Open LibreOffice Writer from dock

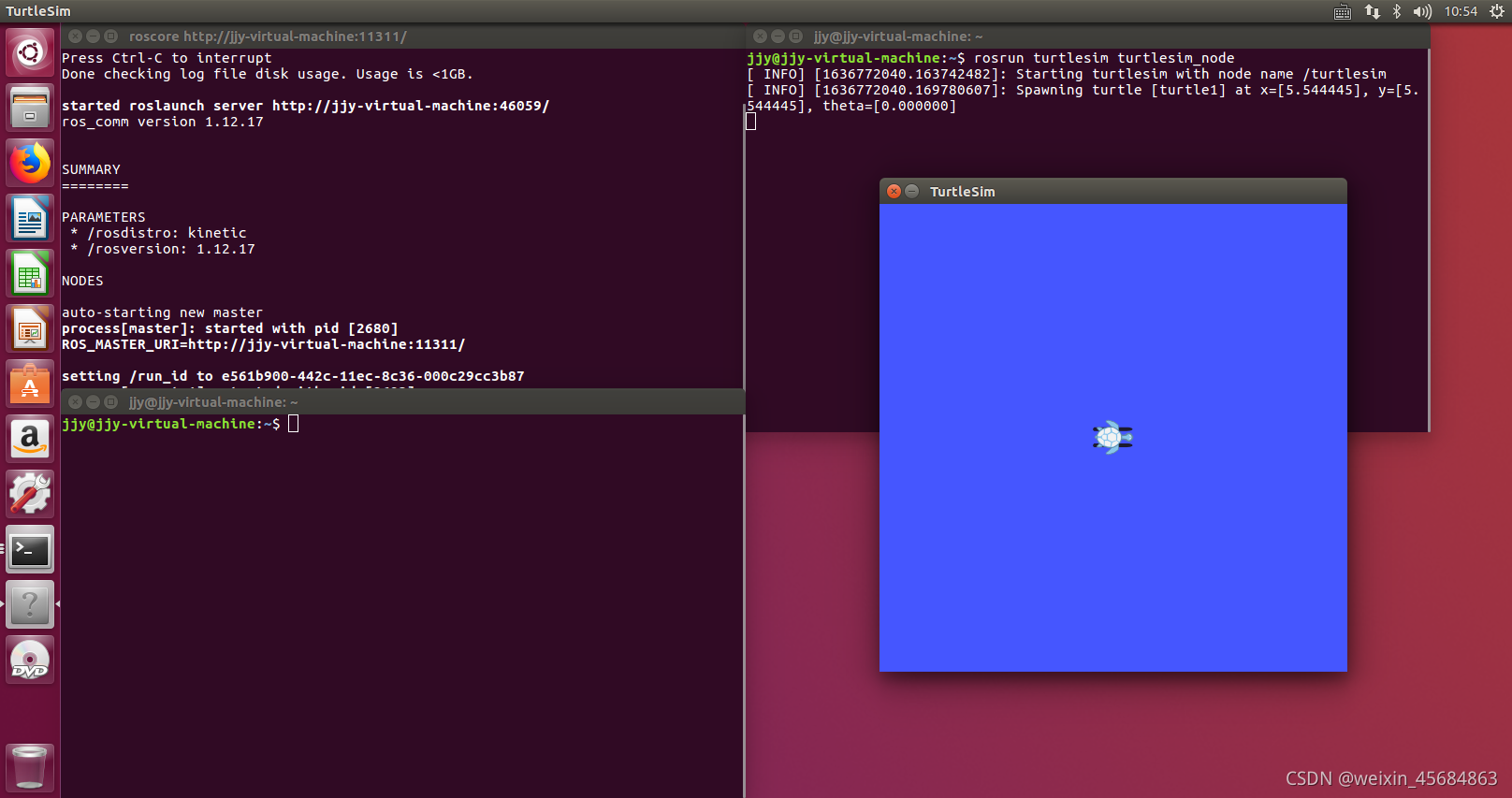pyautogui.click(x=30, y=218)
